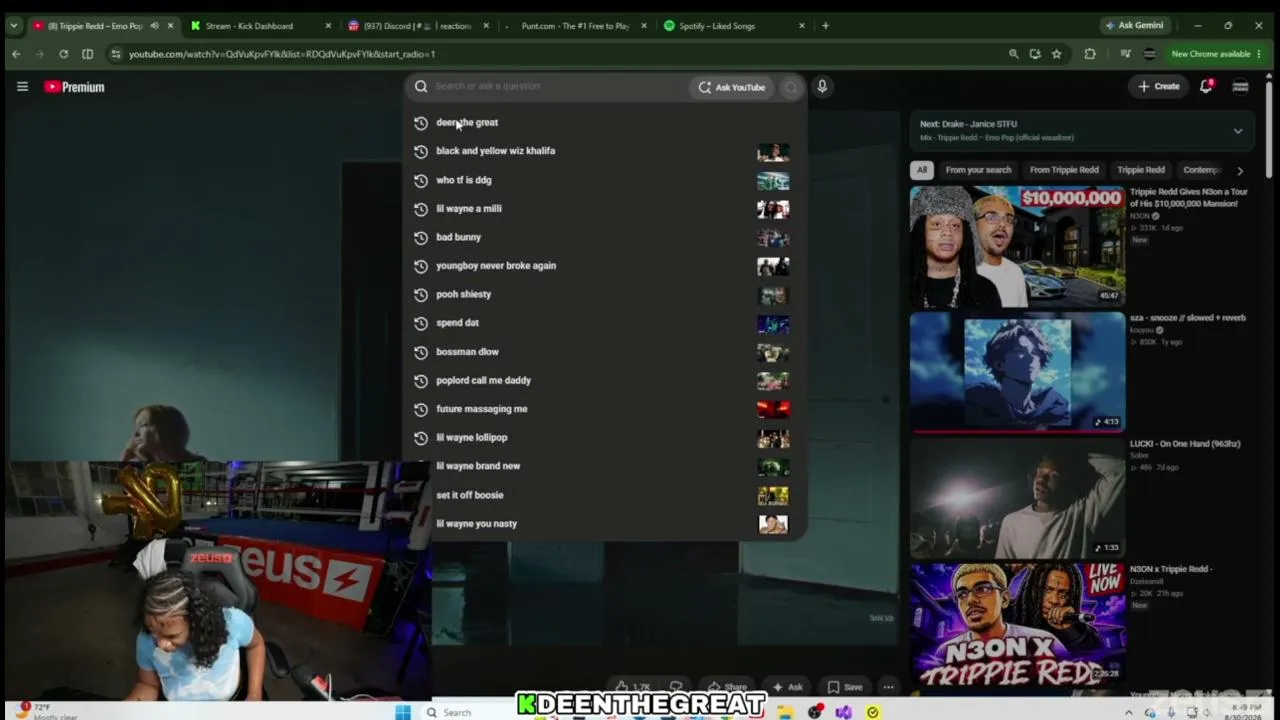
Task: Open the Chrome zoom magnifier icon
Action: 1013,54
